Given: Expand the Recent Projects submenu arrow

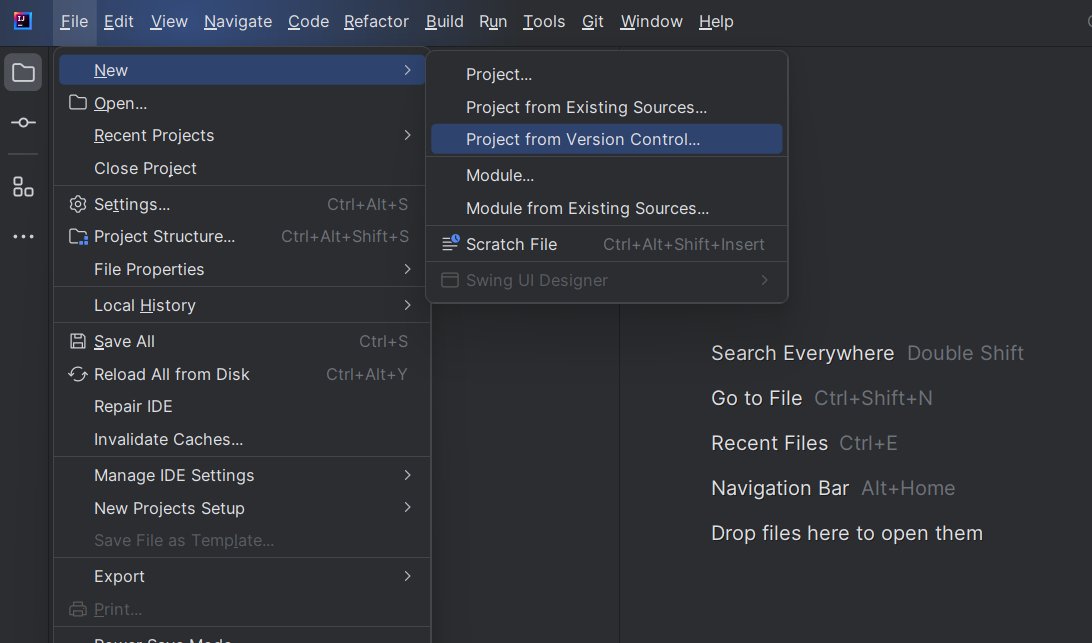Looking at the screenshot, I should (x=408, y=135).
